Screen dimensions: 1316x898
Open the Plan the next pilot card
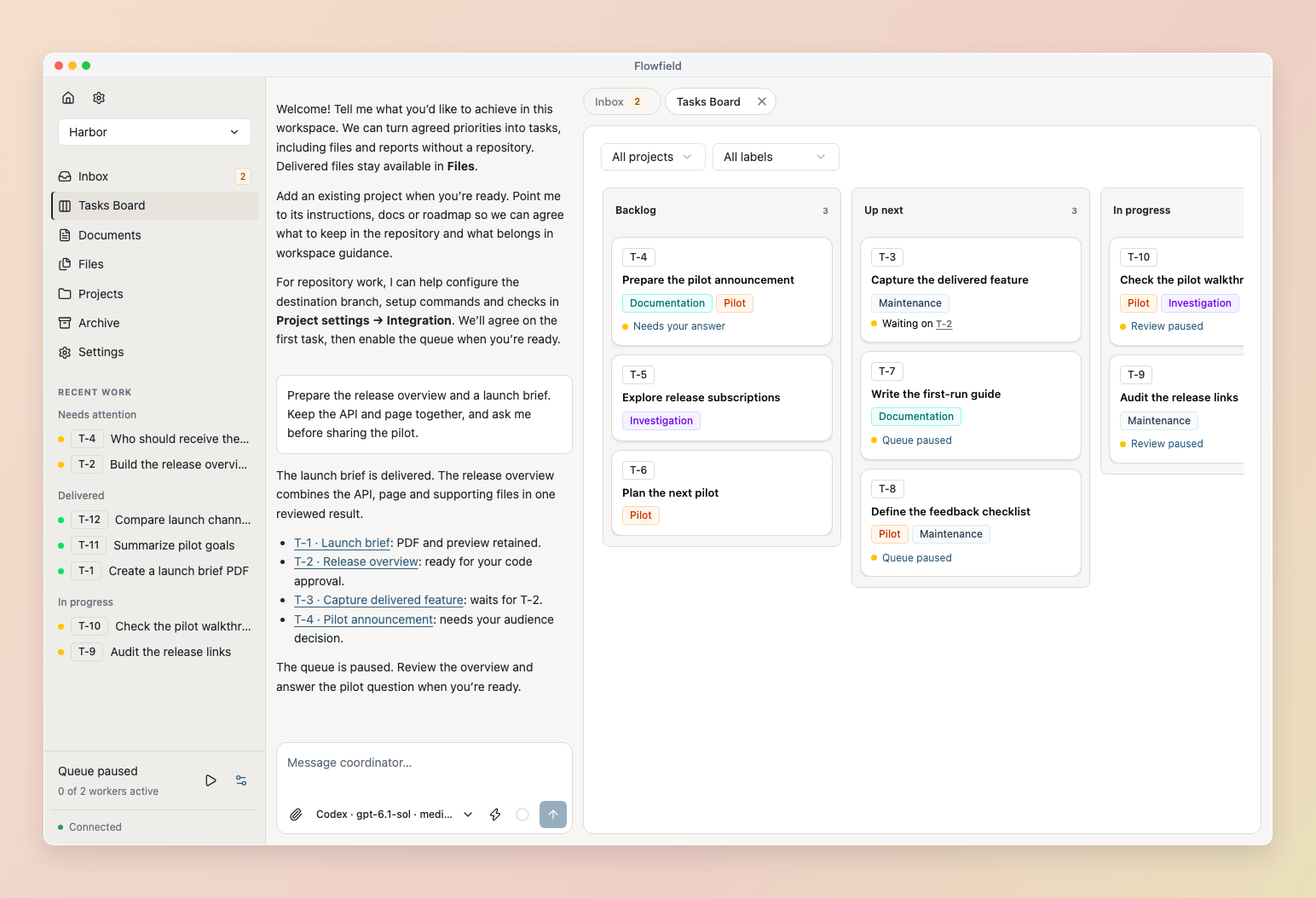722,492
